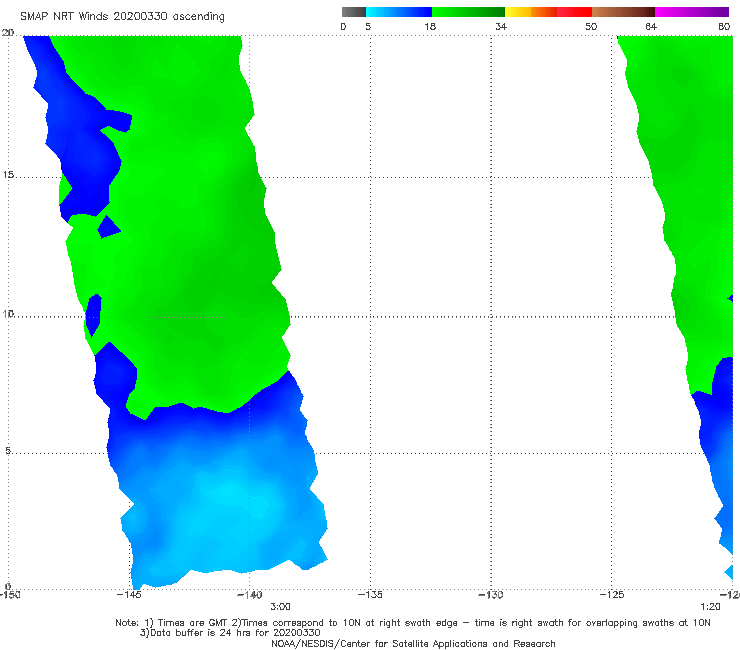Click the note line starting 'Note: 1) Times are GMT'
The image size is (740, 650).
413,623
